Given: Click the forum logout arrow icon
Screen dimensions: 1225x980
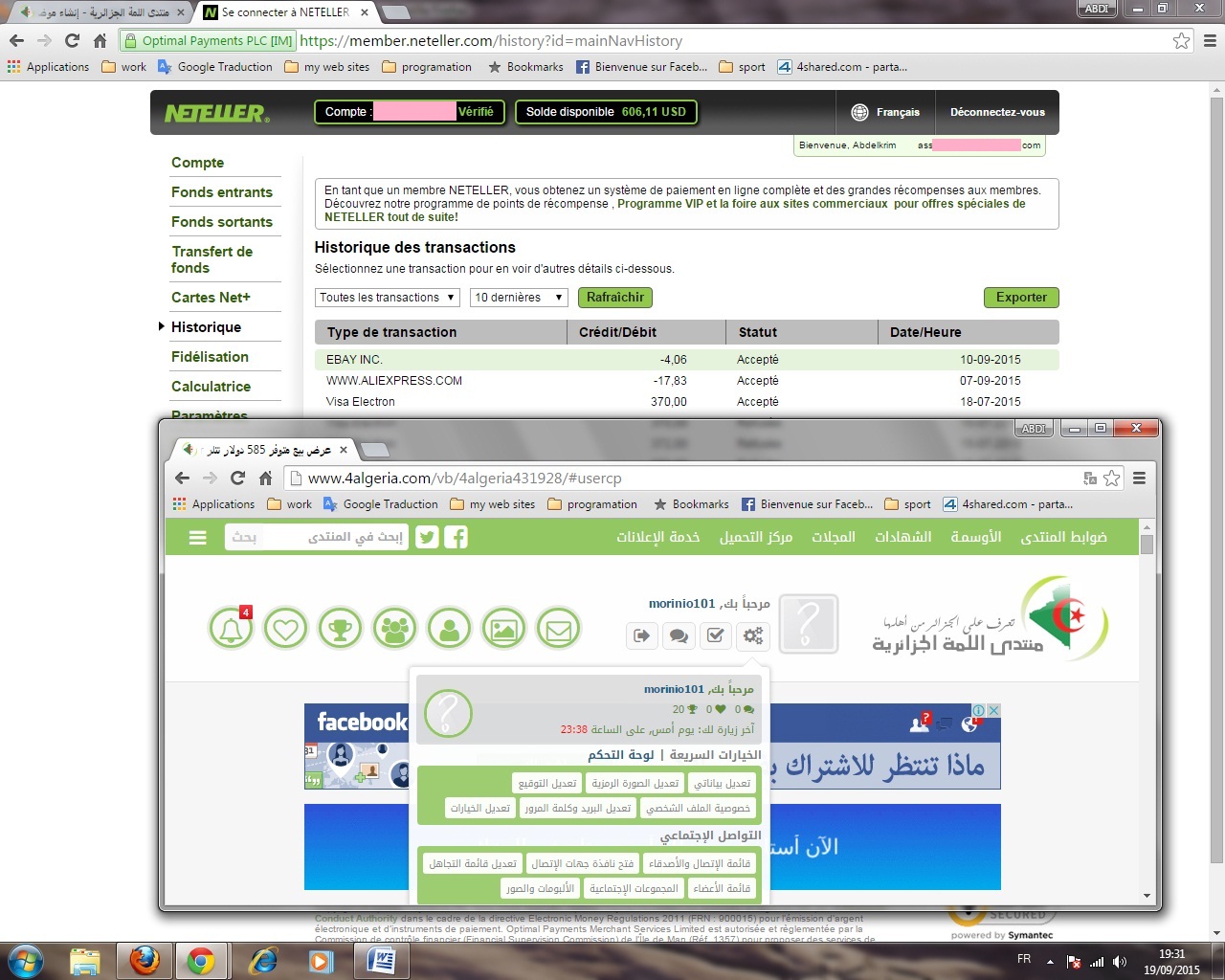Looking at the screenshot, I should pos(642,635).
